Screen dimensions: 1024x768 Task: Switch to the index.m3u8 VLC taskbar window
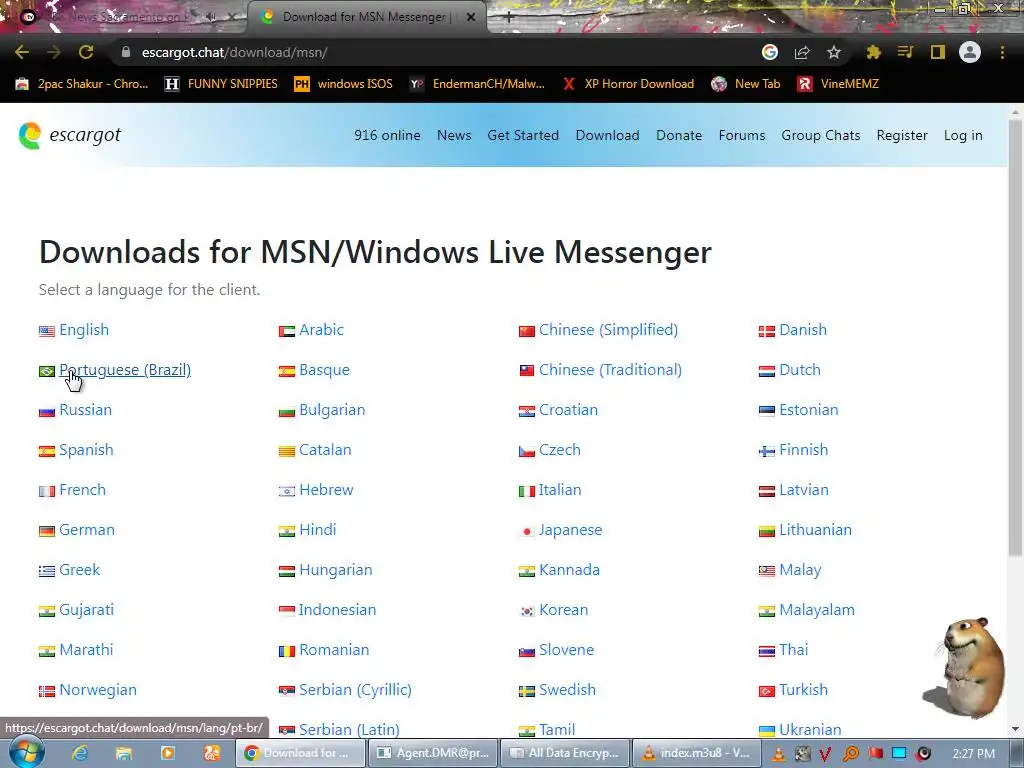tap(697, 753)
